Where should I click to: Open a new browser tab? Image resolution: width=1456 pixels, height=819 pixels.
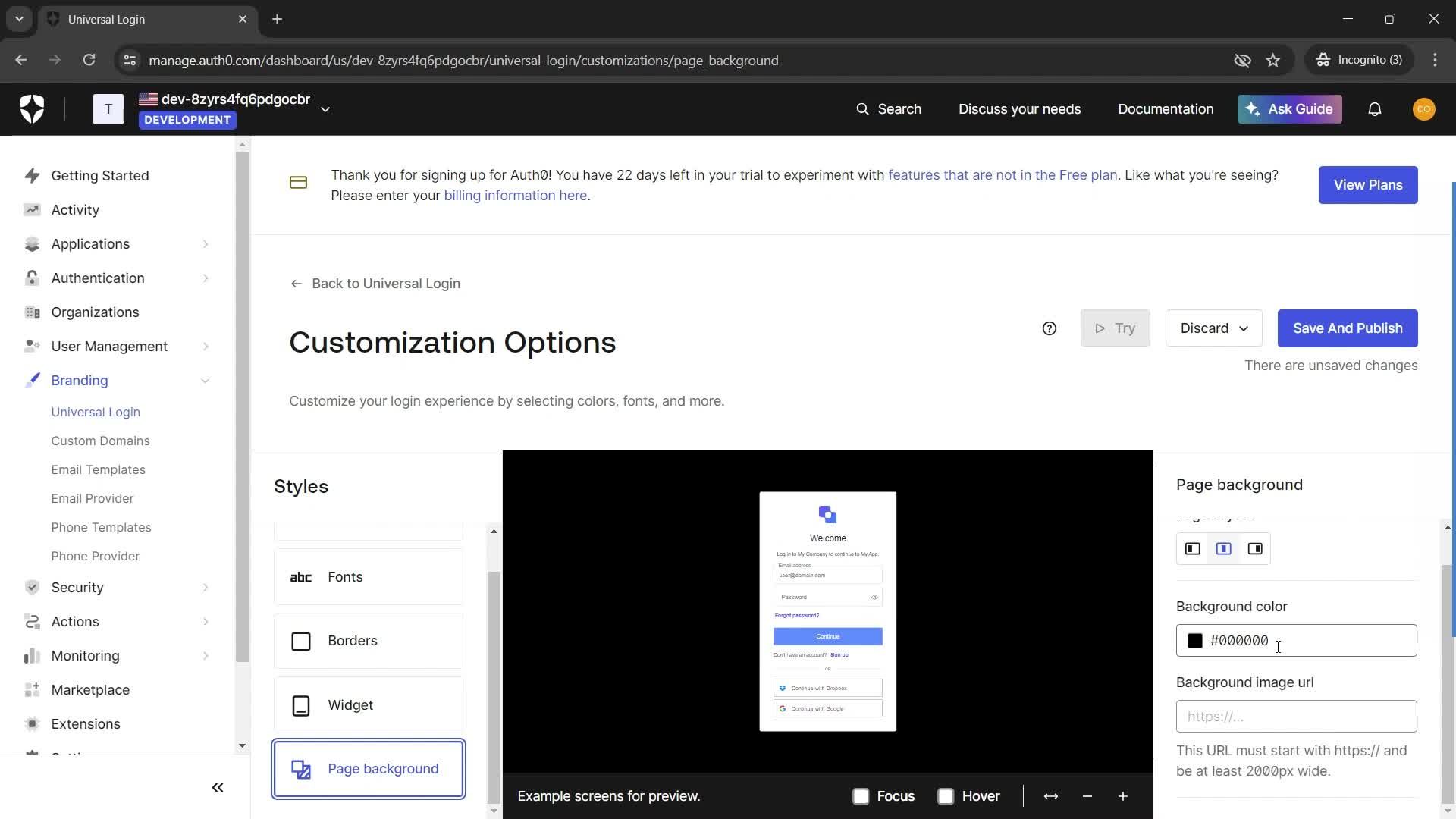[x=277, y=19]
